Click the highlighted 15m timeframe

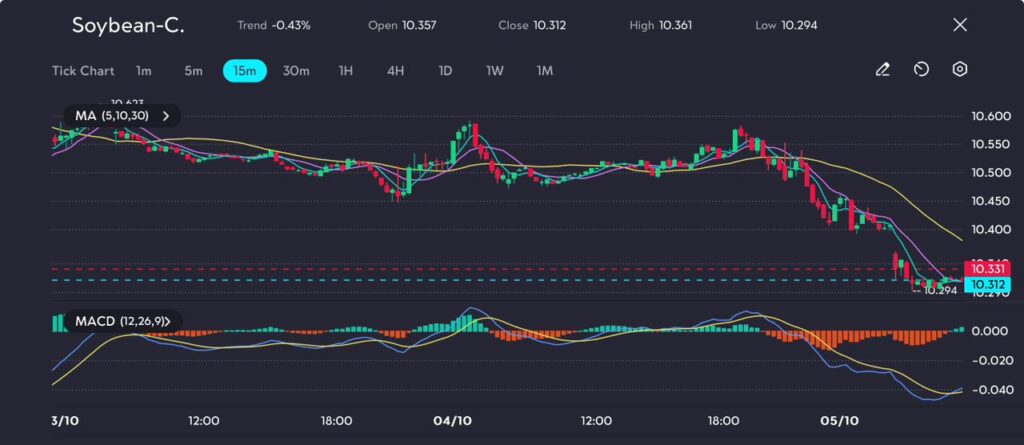pyautogui.click(x=244, y=71)
